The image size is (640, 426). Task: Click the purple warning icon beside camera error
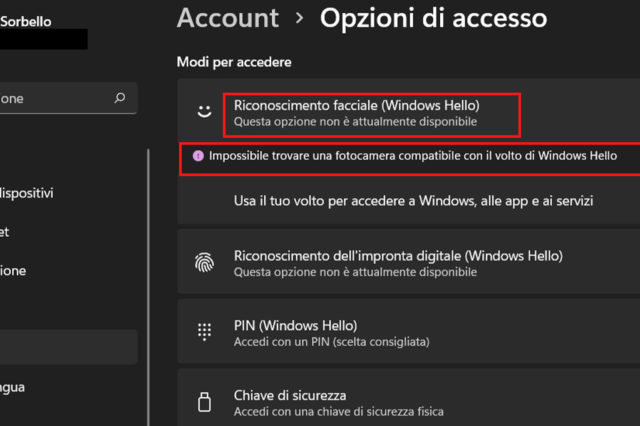pos(198,156)
